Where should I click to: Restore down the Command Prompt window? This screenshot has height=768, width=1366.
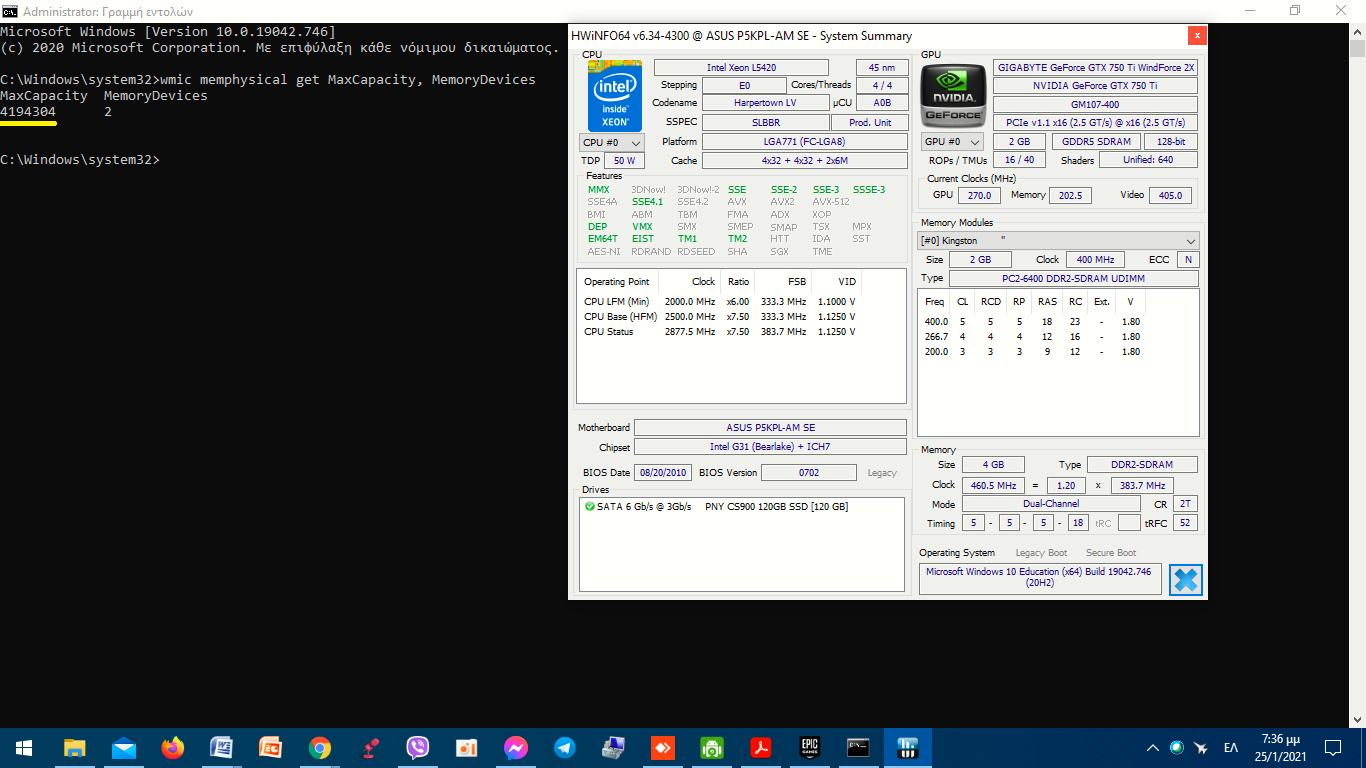click(1295, 11)
